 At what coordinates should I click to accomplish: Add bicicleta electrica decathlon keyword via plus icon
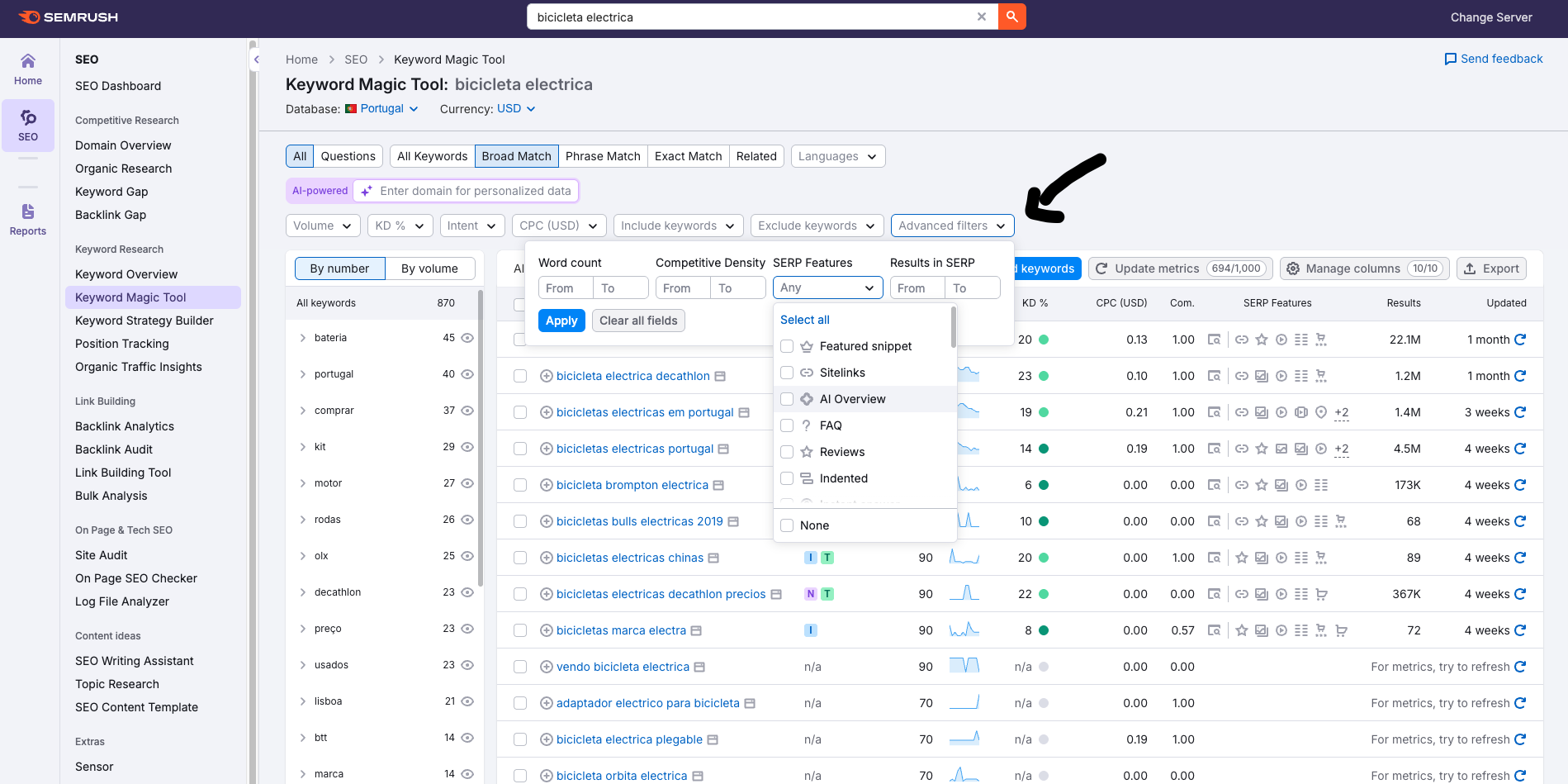point(546,376)
